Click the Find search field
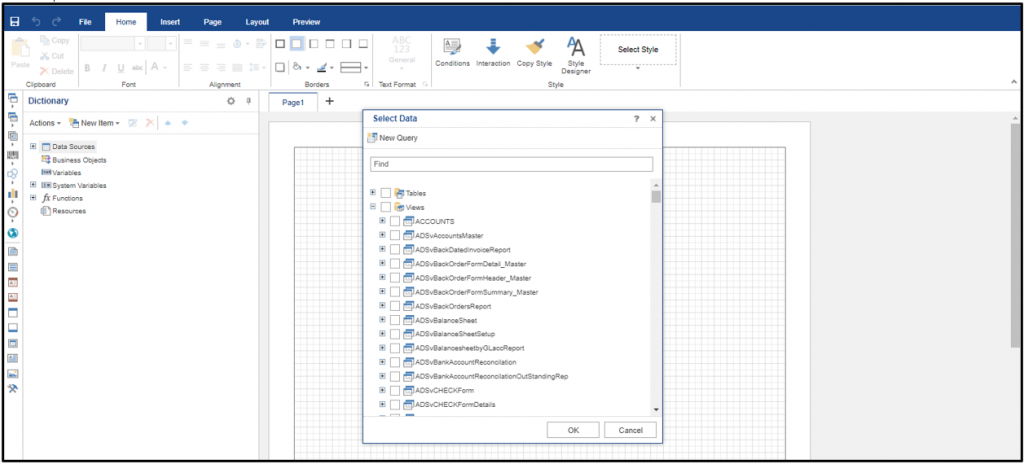This screenshot has height=464, width=1024. [x=511, y=165]
